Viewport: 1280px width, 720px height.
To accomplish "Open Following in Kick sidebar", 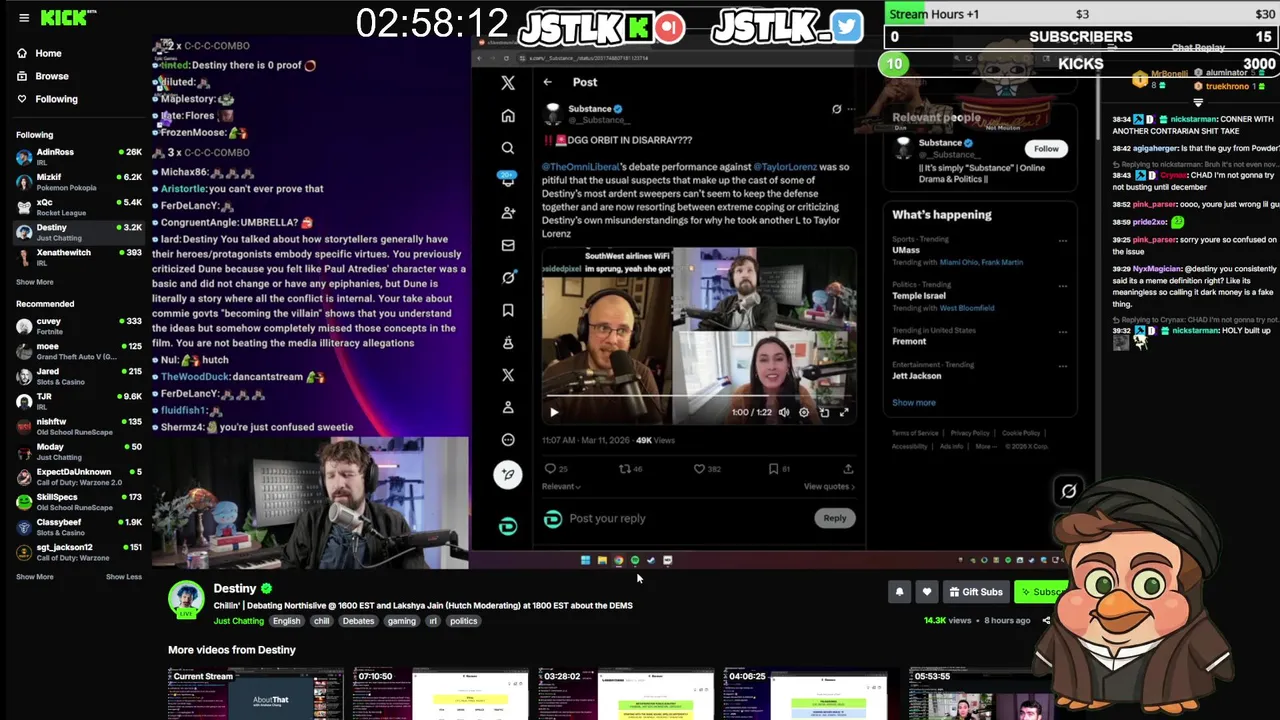I will click(48, 99).
